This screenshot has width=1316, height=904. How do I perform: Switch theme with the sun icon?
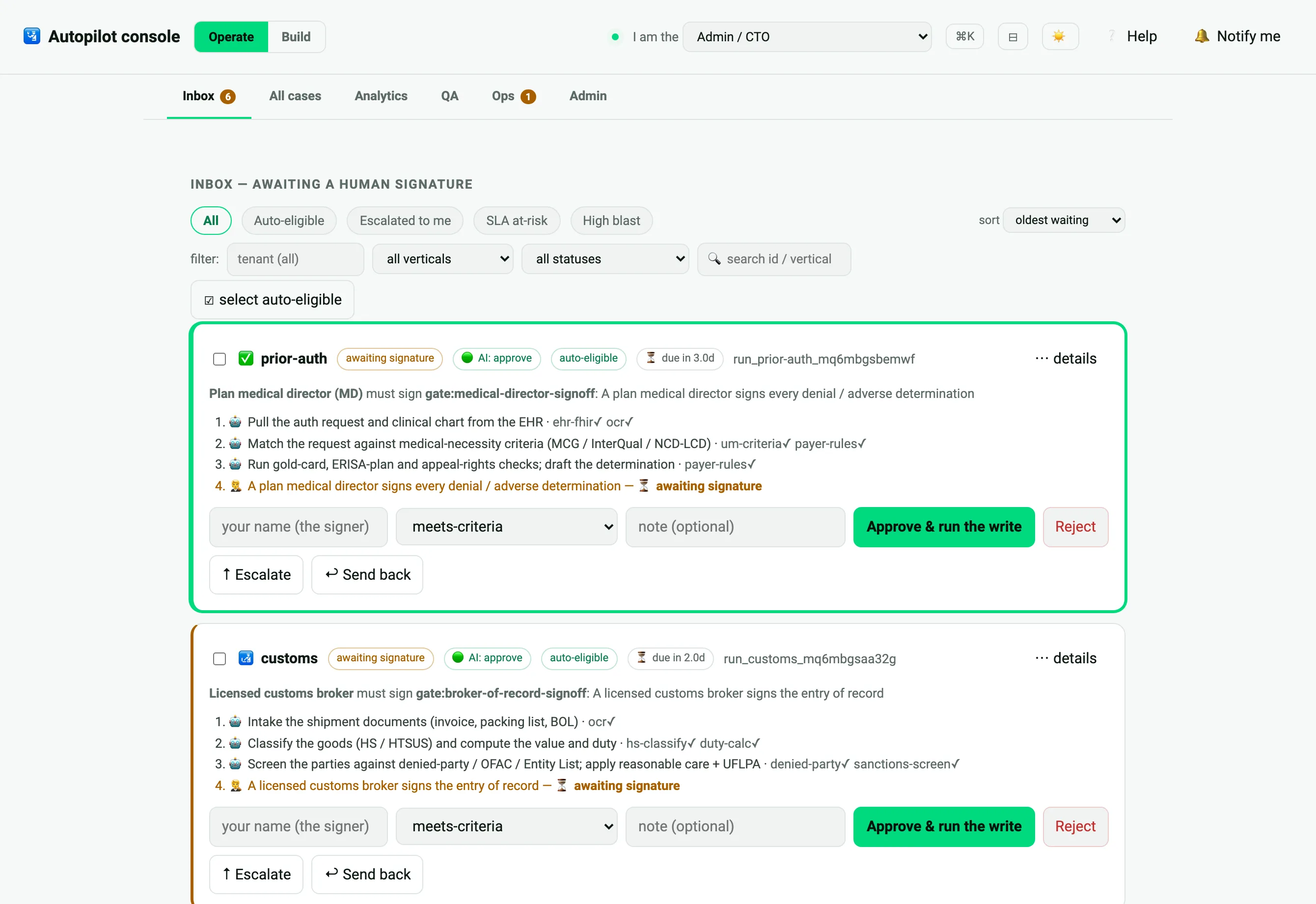[1060, 37]
